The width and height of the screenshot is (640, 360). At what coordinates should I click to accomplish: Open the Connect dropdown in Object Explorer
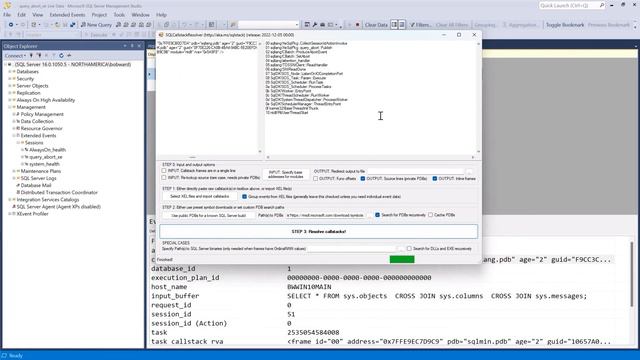[x=15, y=56]
